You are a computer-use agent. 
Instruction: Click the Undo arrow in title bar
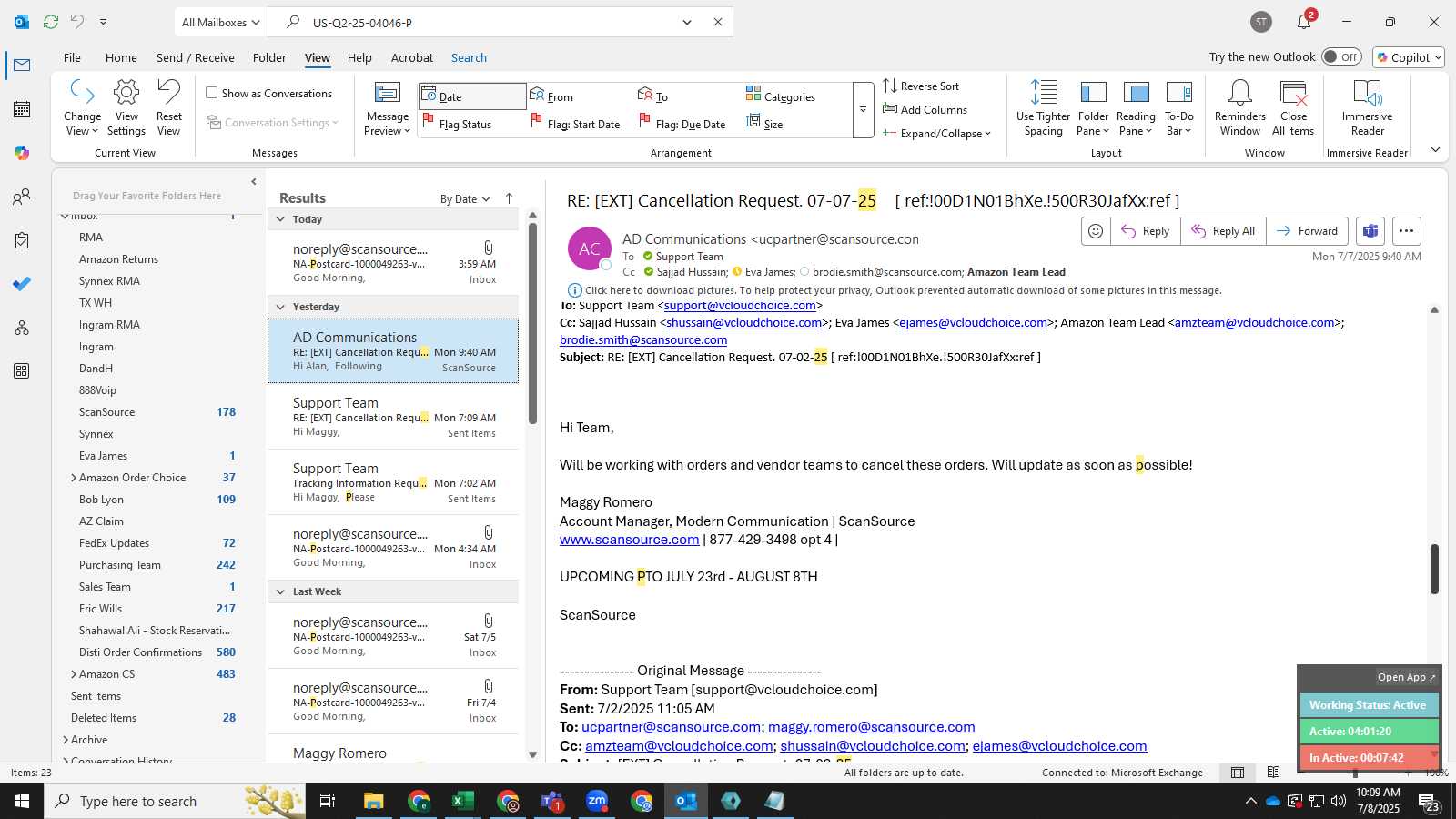click(77, 22)
